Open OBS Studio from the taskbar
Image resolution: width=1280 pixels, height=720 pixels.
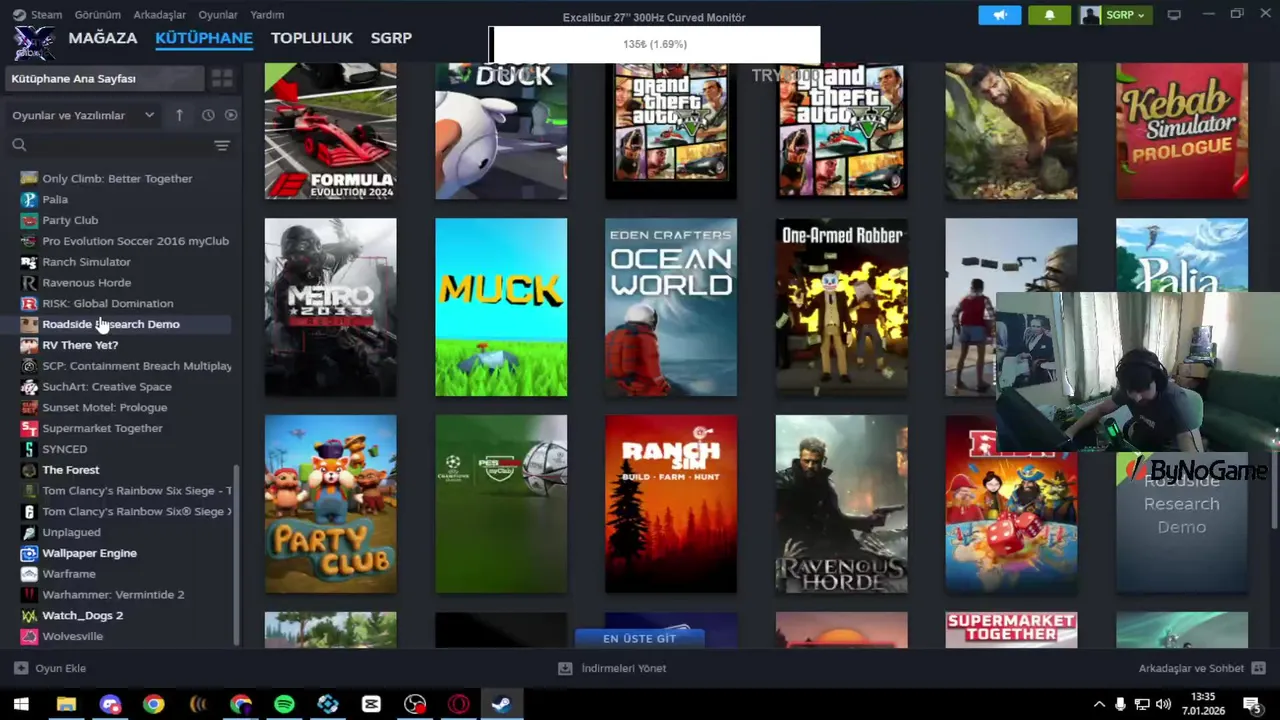click(x=415, y=704)
